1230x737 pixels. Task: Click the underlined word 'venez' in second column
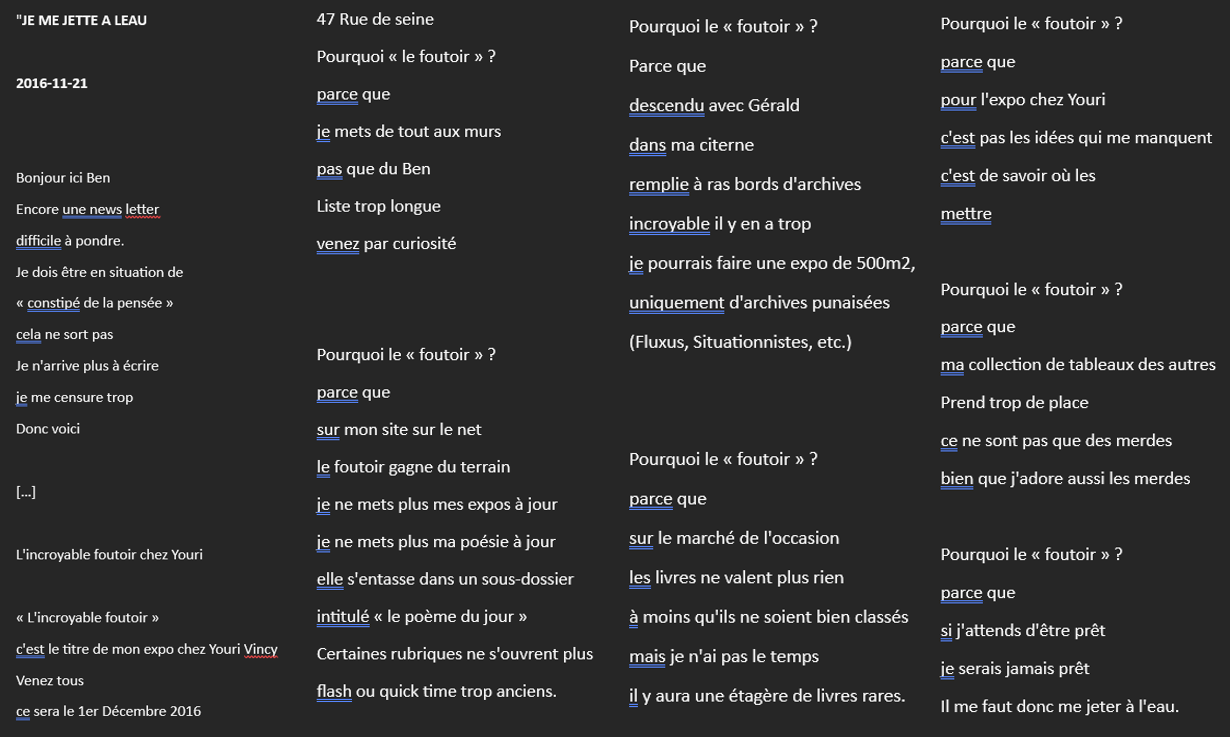pyautogui.click(x=338, y=243)
